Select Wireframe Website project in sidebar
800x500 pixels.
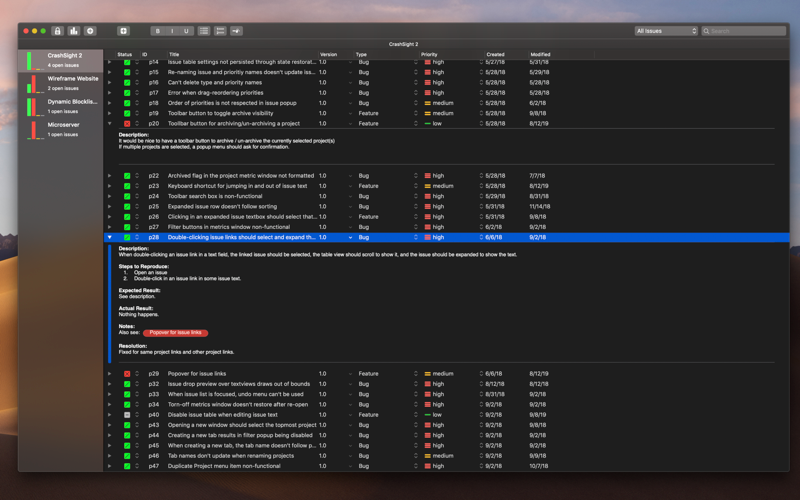click(x=73, y=78)
